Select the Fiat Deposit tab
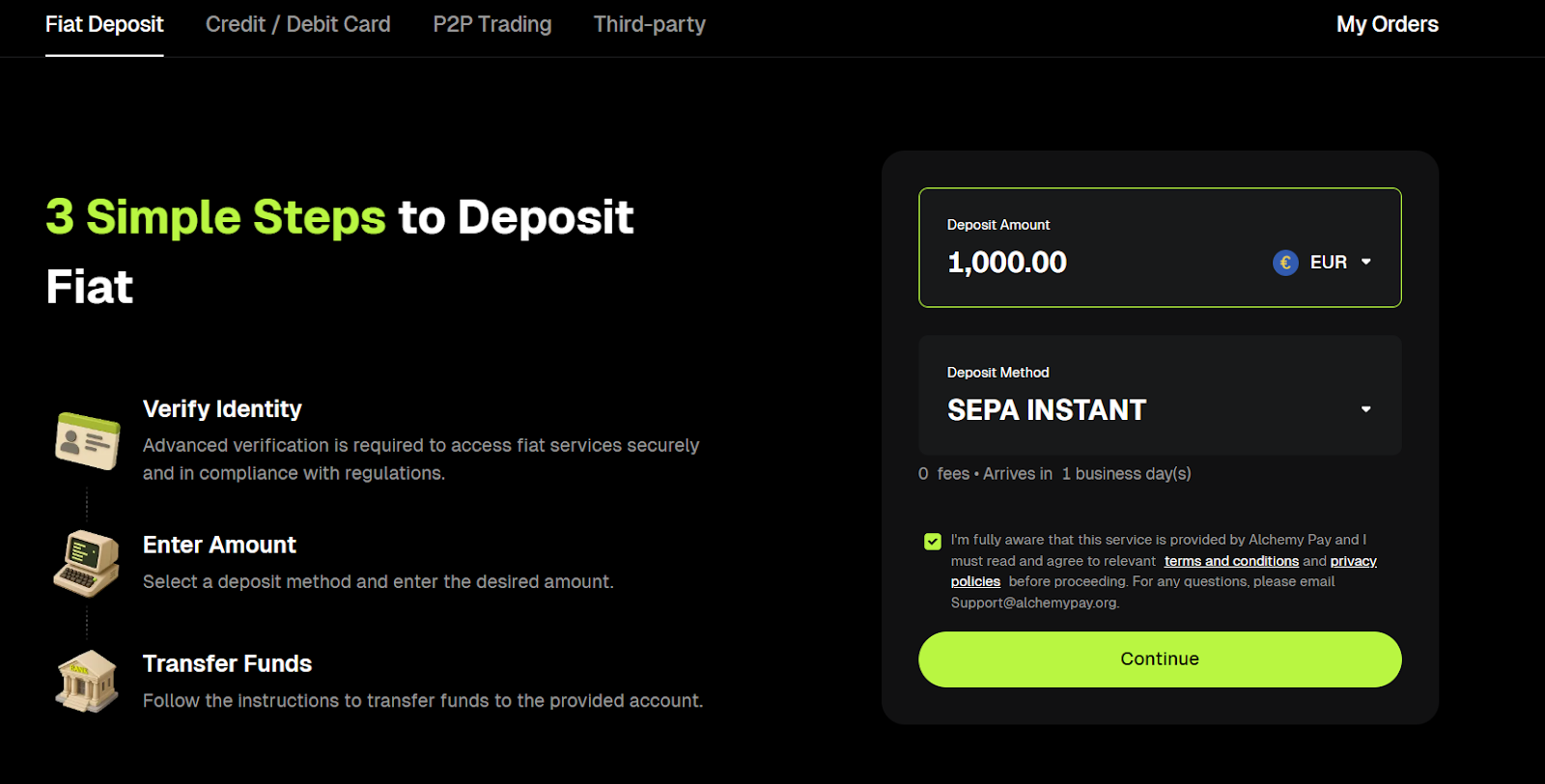Screen dimensions: 1545x784 (104, 24)
